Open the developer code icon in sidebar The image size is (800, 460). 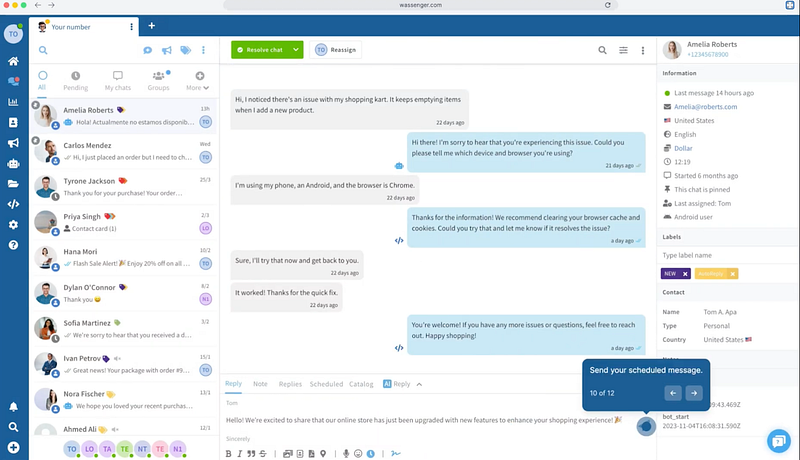(13, 204)
